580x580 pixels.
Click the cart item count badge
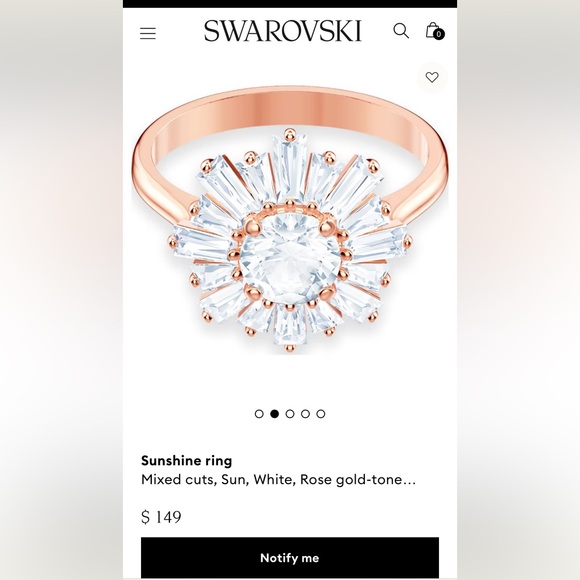pos(439,34)
